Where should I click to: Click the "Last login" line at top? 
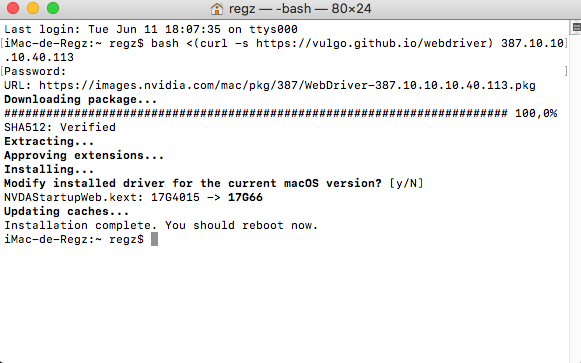pyautogui.click(x=151, y=29)
